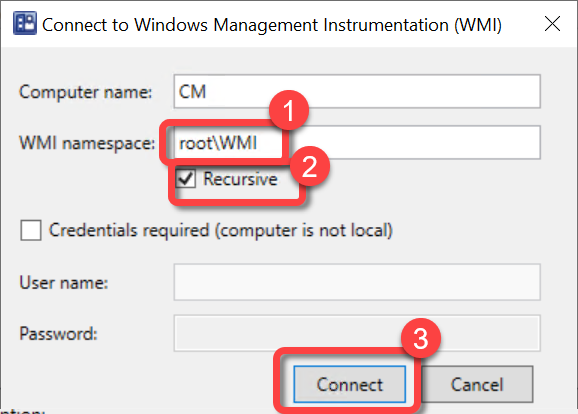The width and height of the screenshot is (578, 414).
Task: Click the Cancel button
Action: point(477,384)
